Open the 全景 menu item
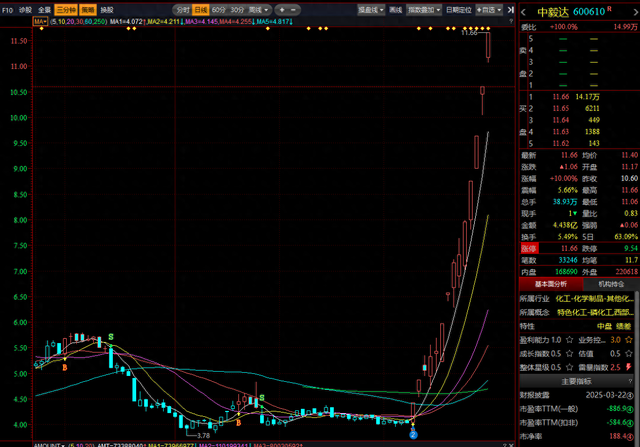The height and width of the screenshot is (447, 640). tap(44, 10)
